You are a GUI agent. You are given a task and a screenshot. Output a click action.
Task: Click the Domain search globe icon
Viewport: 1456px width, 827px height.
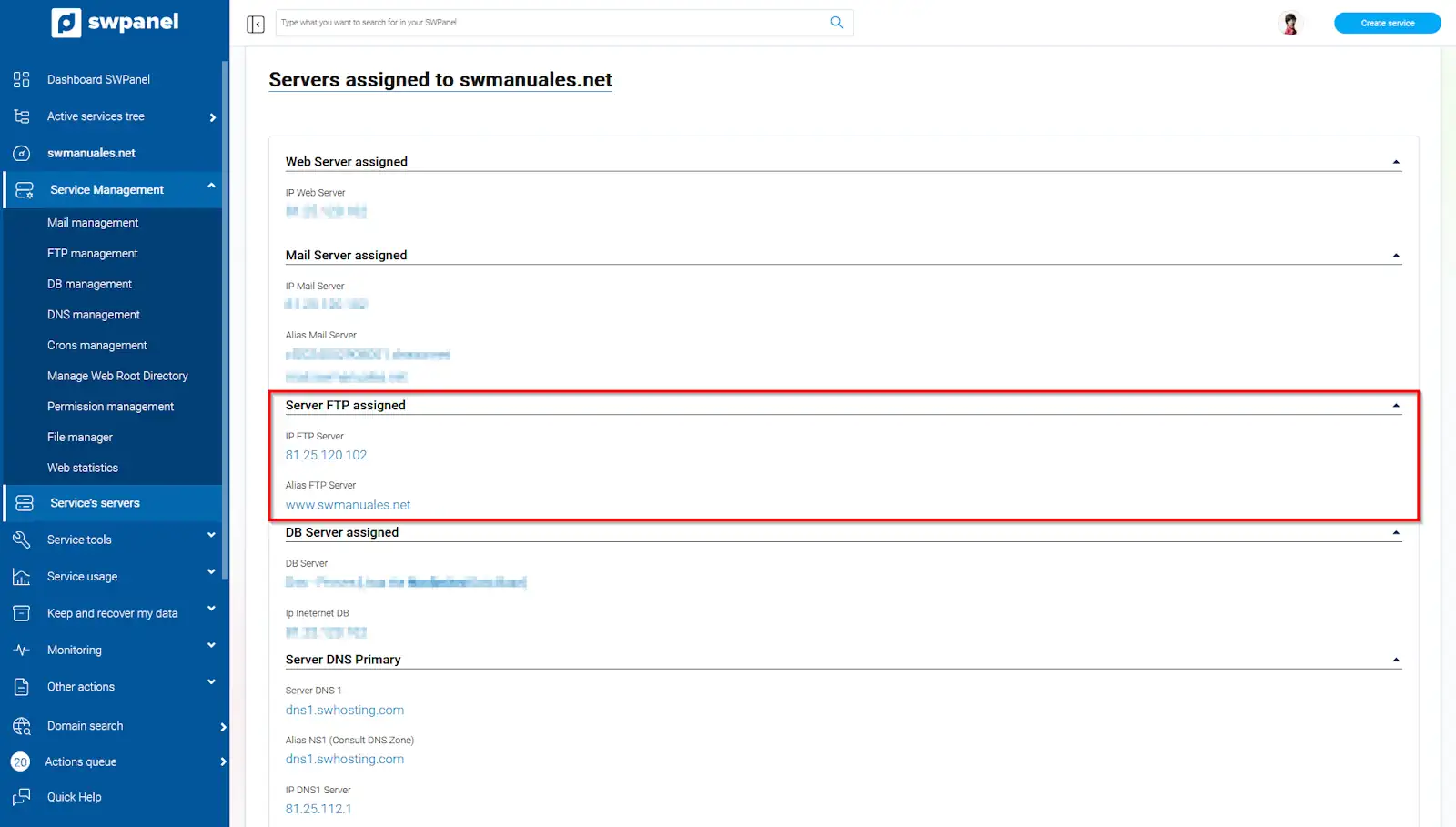tap(22, 726)
